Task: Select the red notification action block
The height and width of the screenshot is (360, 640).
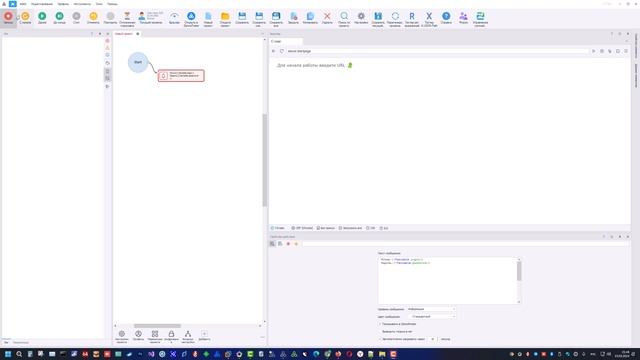Action: [x=181, y=76]
